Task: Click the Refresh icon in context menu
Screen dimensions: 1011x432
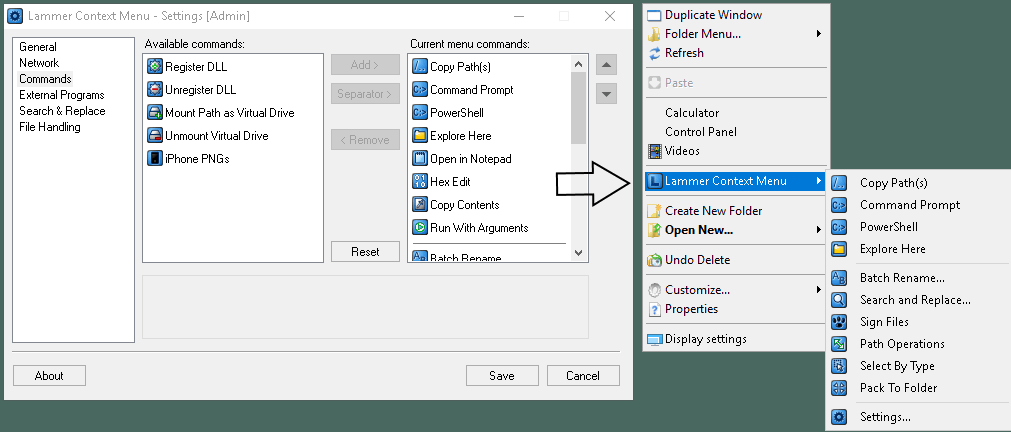Action: point(654,54)
